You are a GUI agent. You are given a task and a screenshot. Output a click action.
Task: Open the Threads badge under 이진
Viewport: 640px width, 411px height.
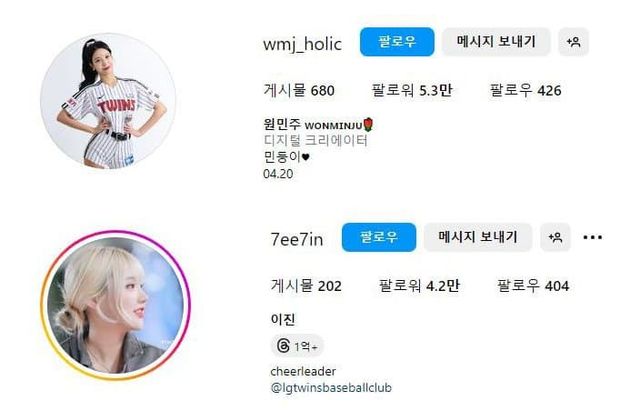coord(297,346)
